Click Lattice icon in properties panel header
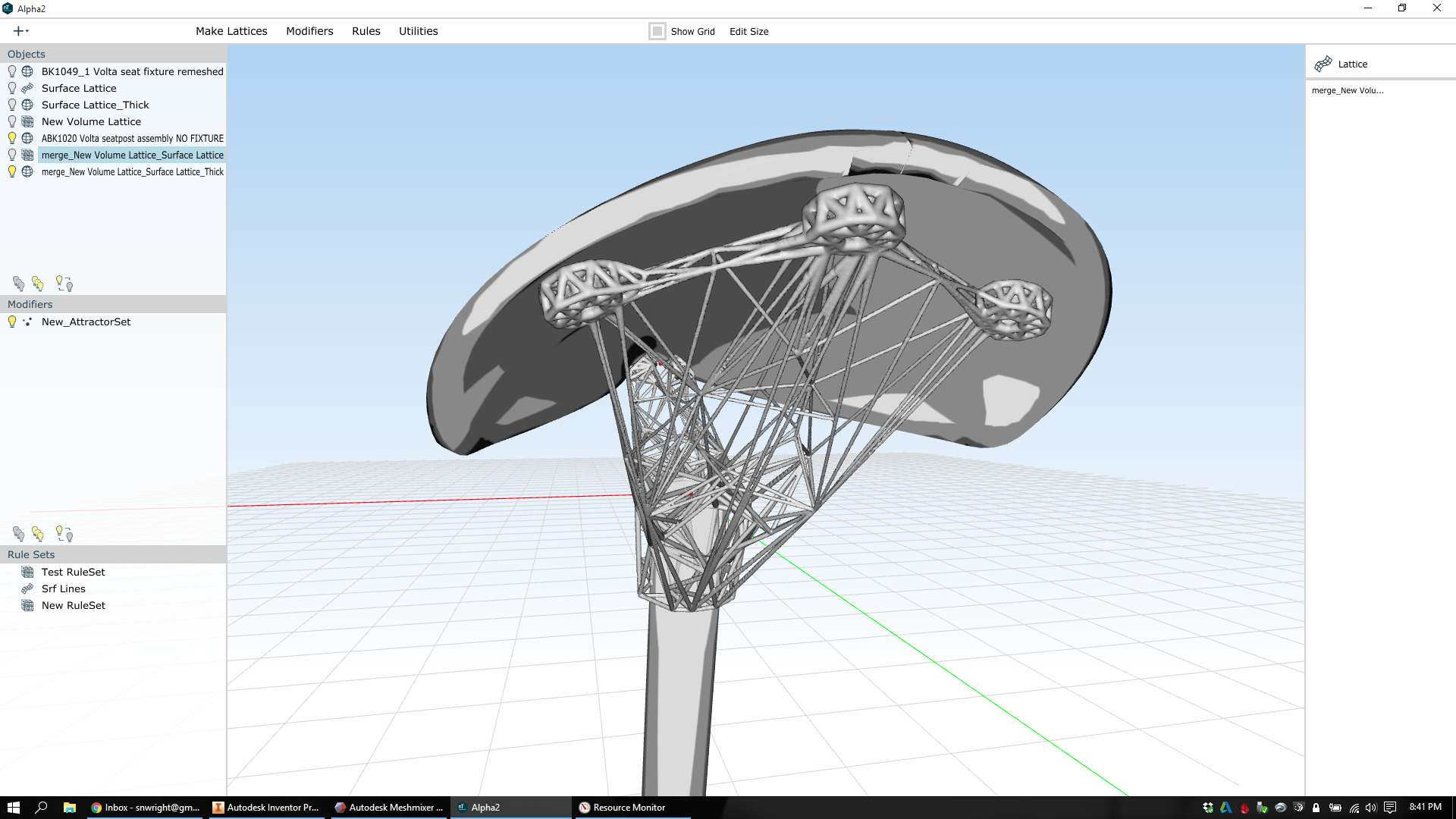1456x819 pixels. point(1323,64)
